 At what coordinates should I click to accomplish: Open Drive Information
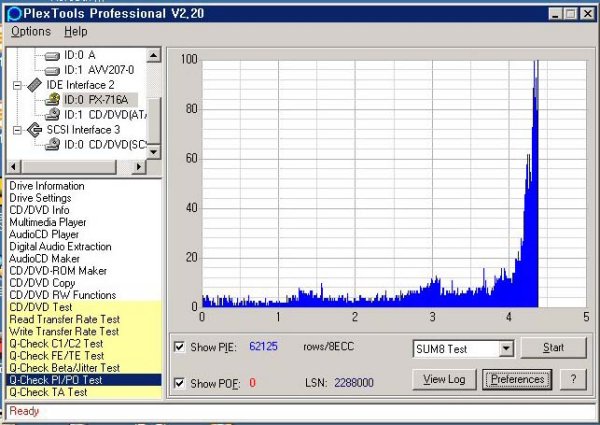47,186
